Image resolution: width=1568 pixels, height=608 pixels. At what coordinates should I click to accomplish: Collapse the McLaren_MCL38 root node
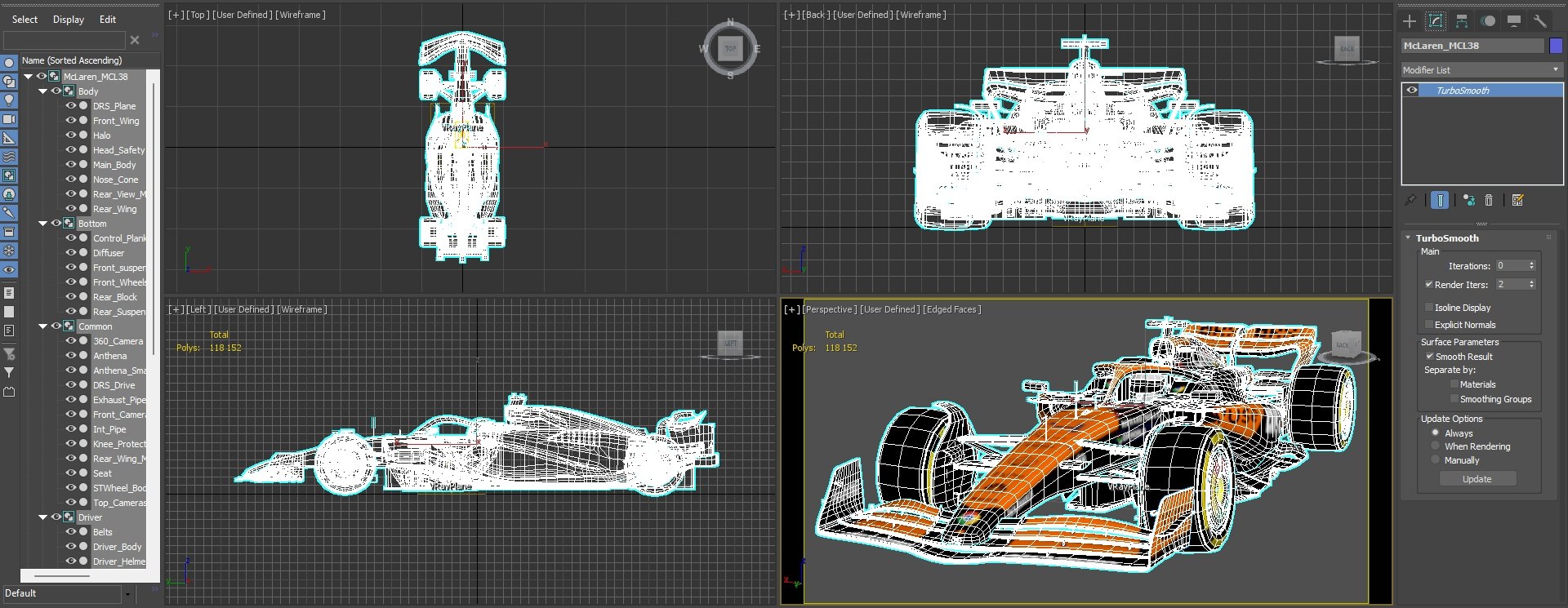29,77
